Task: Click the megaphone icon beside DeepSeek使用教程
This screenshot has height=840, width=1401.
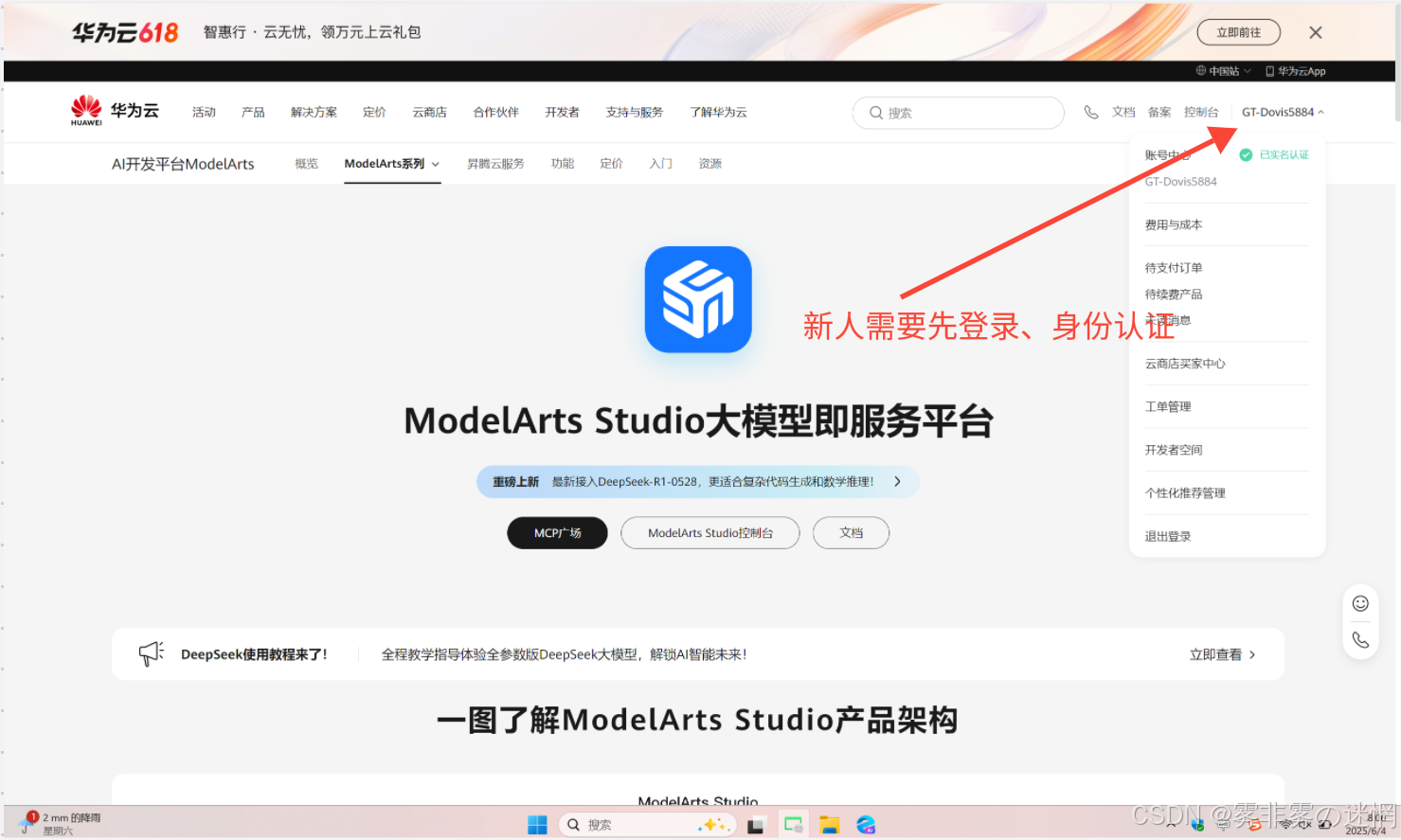Action: pyautogui.click(x=152, y=653)
